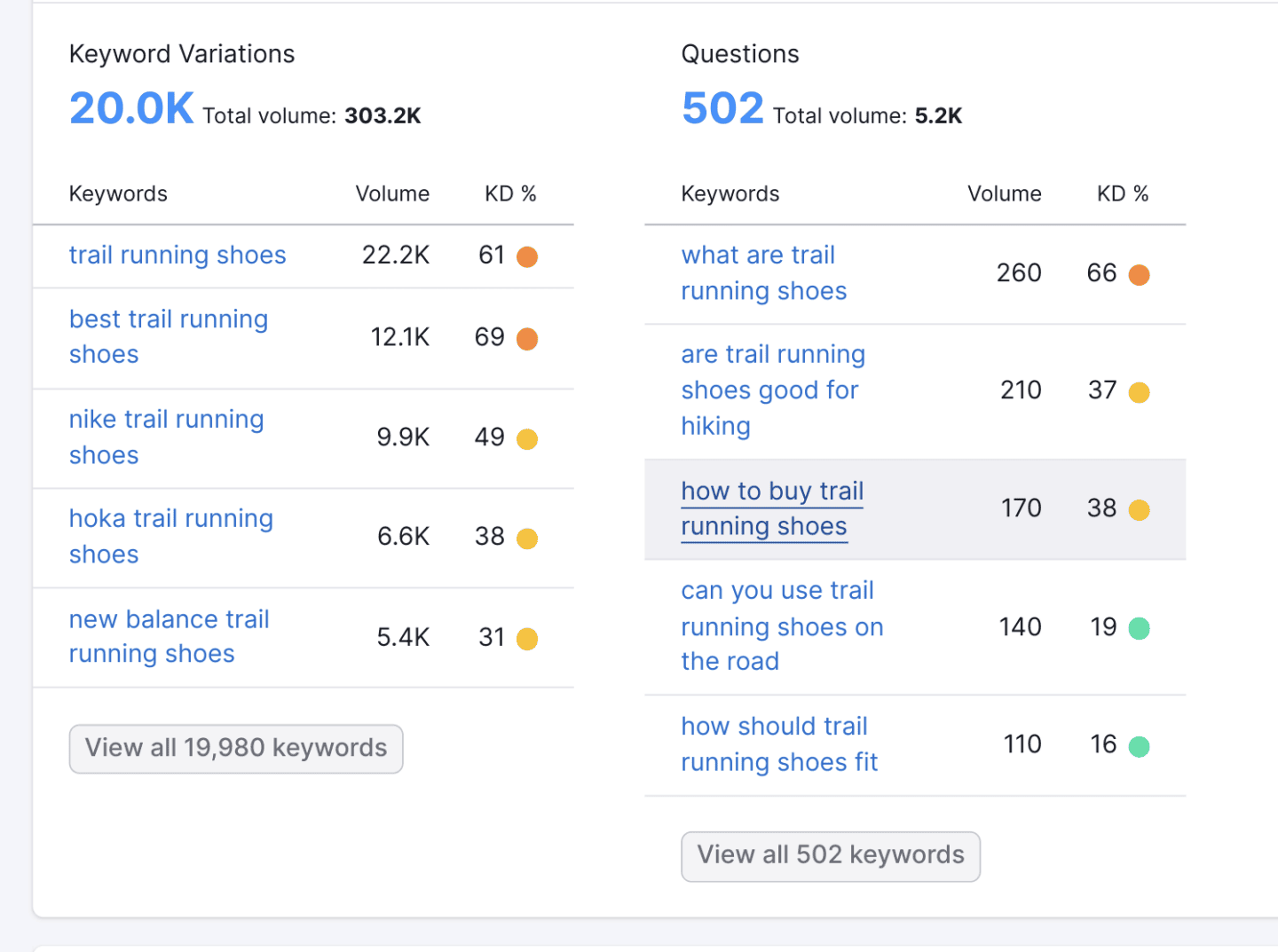Viewport: 1278px width, 952px height.
Task: Click the orange KD dot for what are trail running shoes
Action: point(1140,275)
